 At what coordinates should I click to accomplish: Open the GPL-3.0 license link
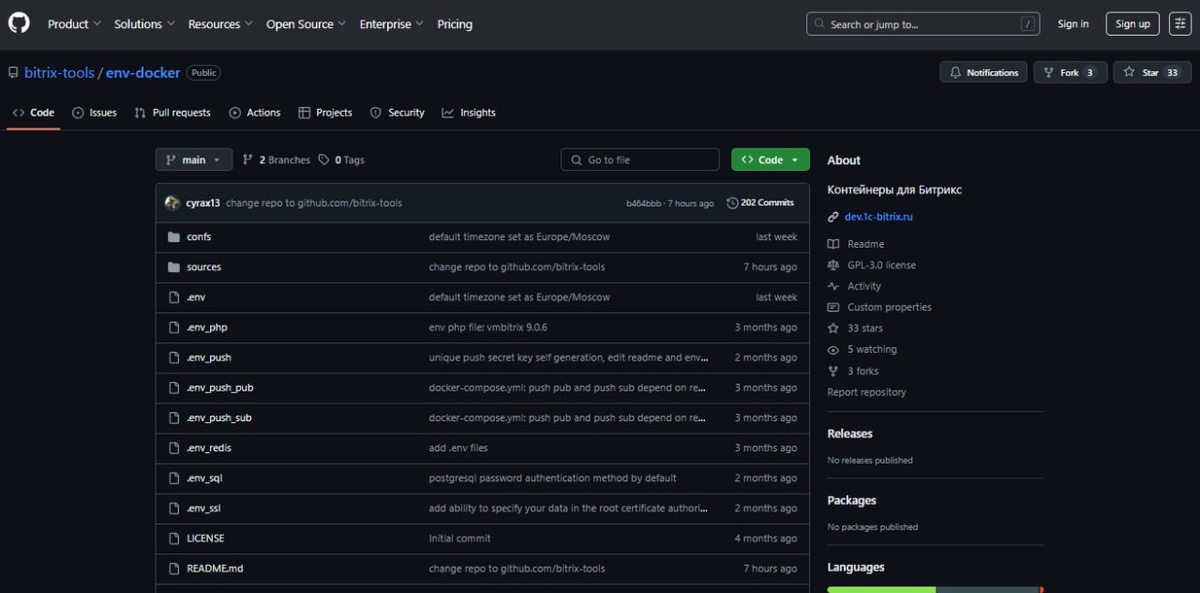[872, 265]
